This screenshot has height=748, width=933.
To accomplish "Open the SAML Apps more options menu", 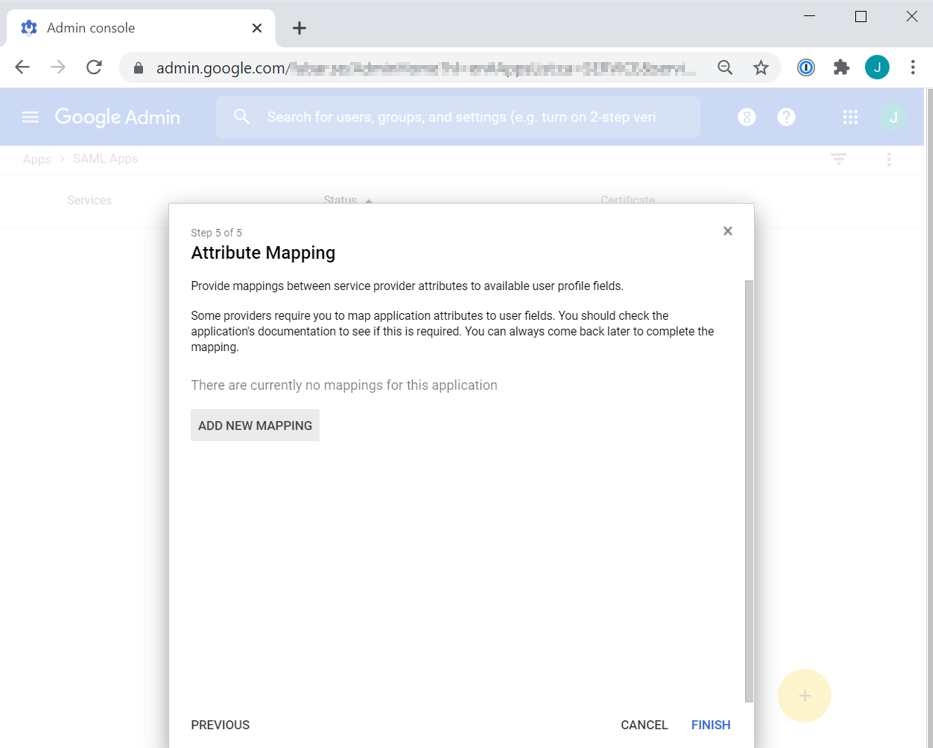I will pos(888,159).
